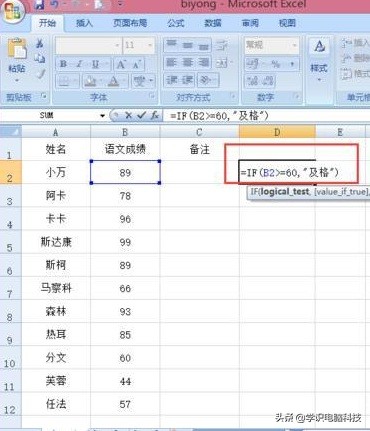Cancel formula entry with X
This screenshot has width=370, height=431.
click(128, 115)
